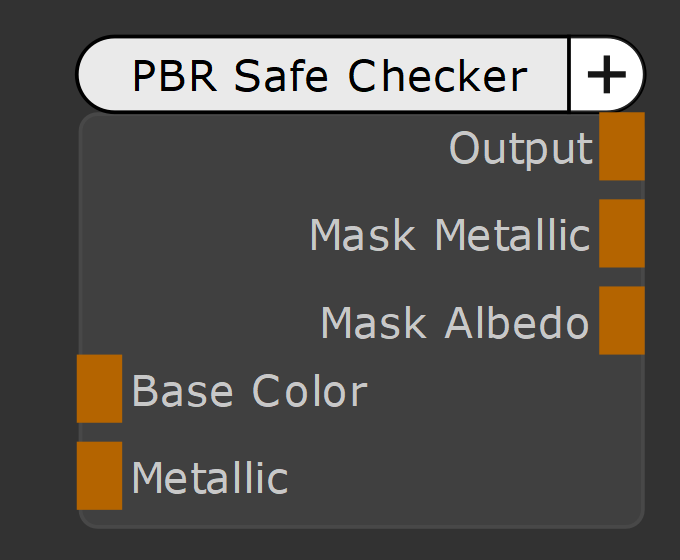
Task: Click the Base Color text label
Action: tap(249, 391)
